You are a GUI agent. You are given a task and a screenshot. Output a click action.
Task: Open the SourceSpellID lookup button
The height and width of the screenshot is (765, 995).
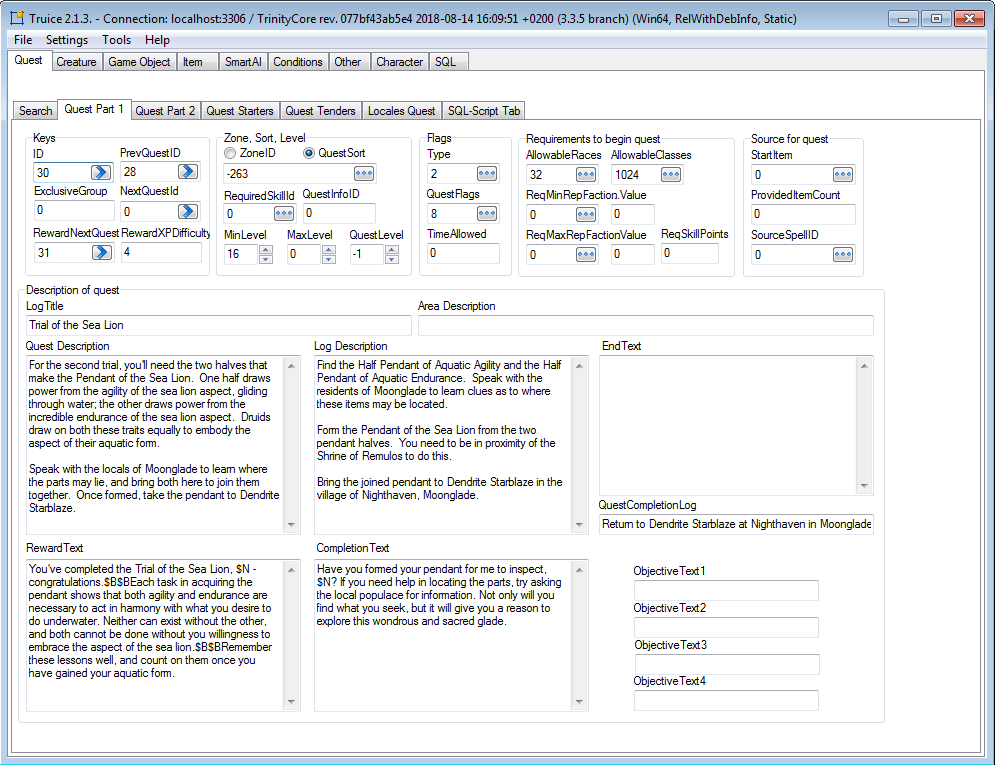[x=843, y=254]
